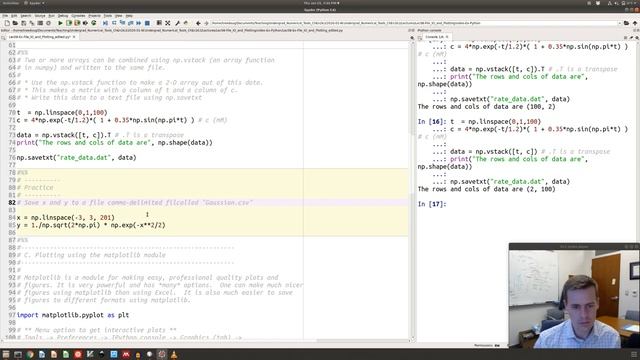Toggle fullscreen mode icon

pyautogui.click(x=167, y=23)
